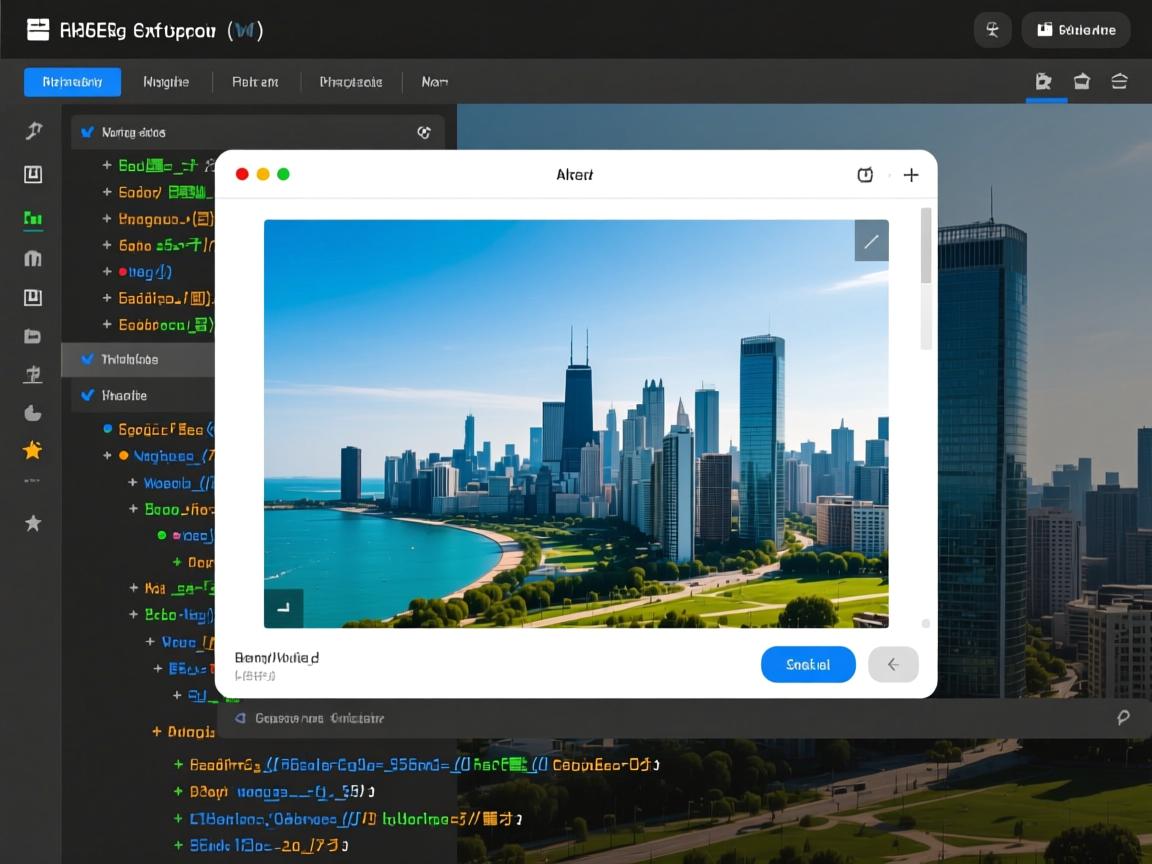
Task: Click the gray star icon in left sidebar
Action: click(33, 523)
